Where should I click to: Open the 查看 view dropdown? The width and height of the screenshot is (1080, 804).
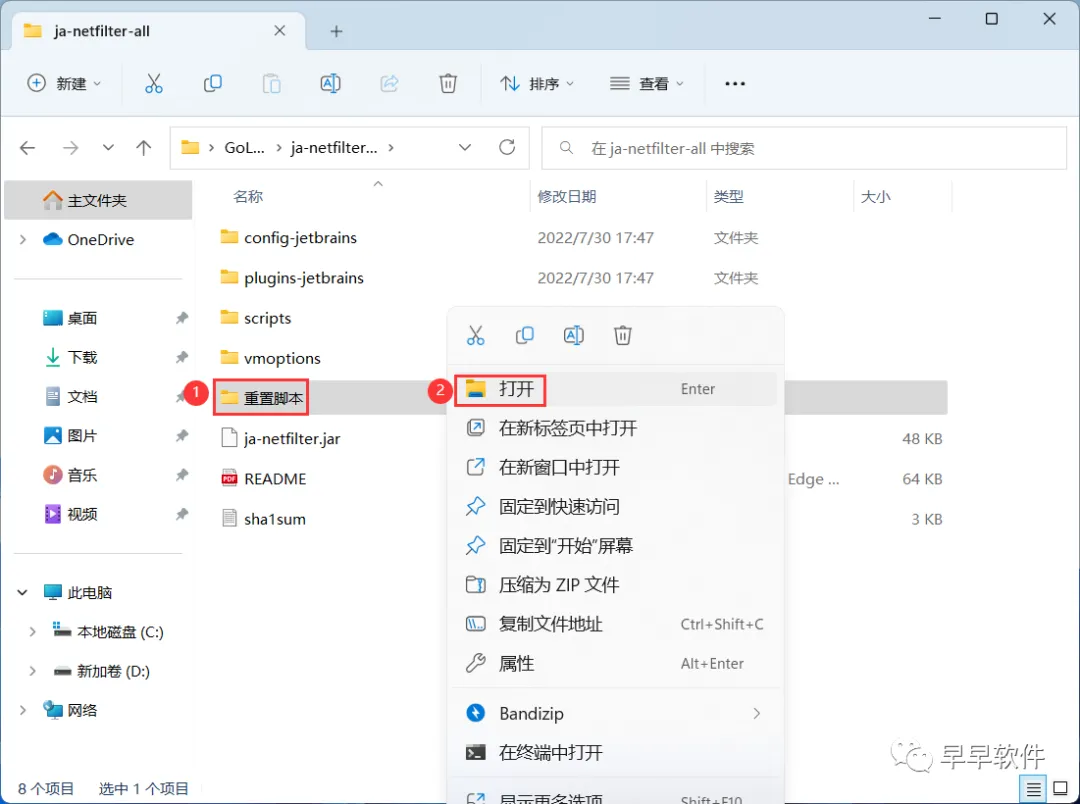point(647,83)
